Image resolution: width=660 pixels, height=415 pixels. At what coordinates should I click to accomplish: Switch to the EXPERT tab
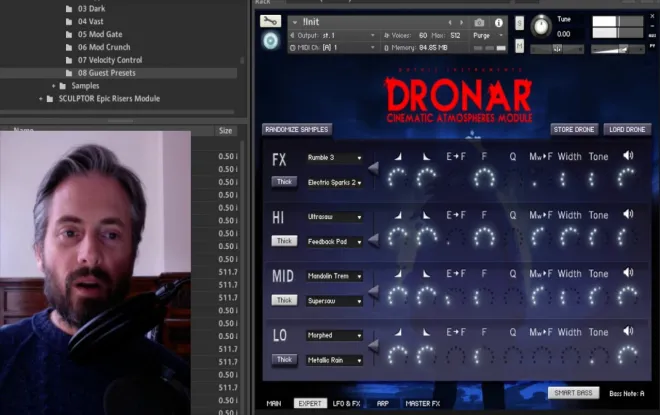(310, 403)
